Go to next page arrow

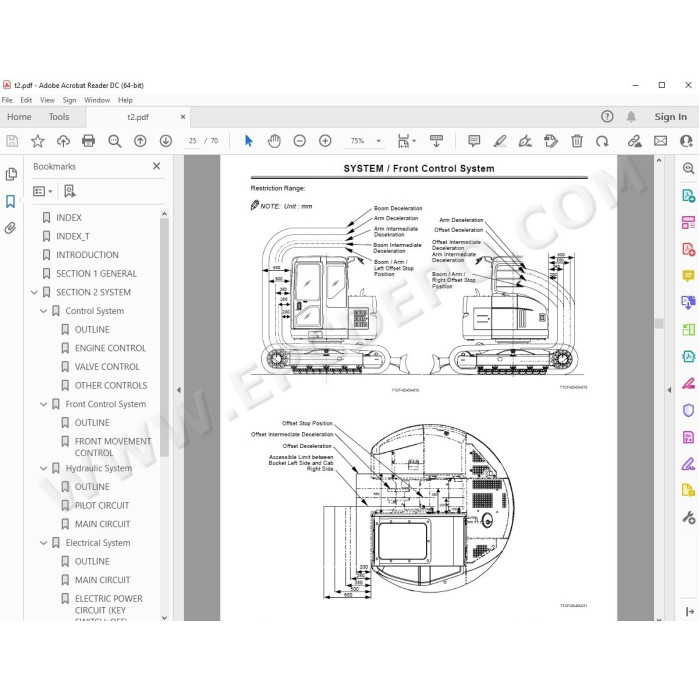pos(166,141)
